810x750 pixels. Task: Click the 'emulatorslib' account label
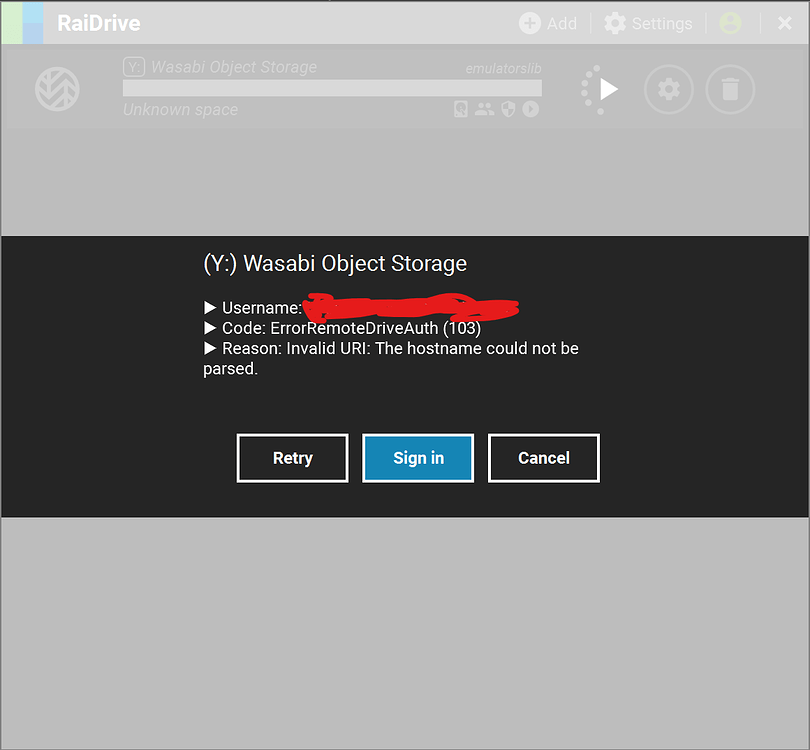click(x=503, y=69)
